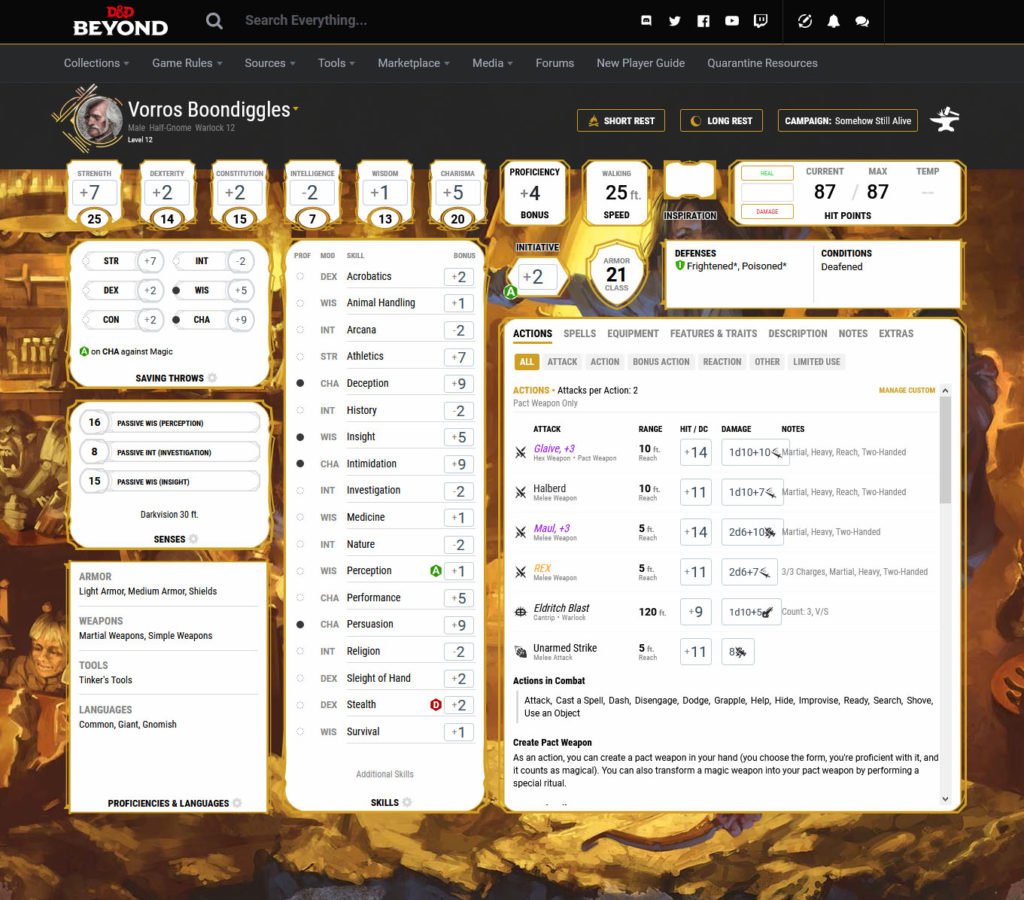Click the search magnifying glass icon

tap(214, 21)
